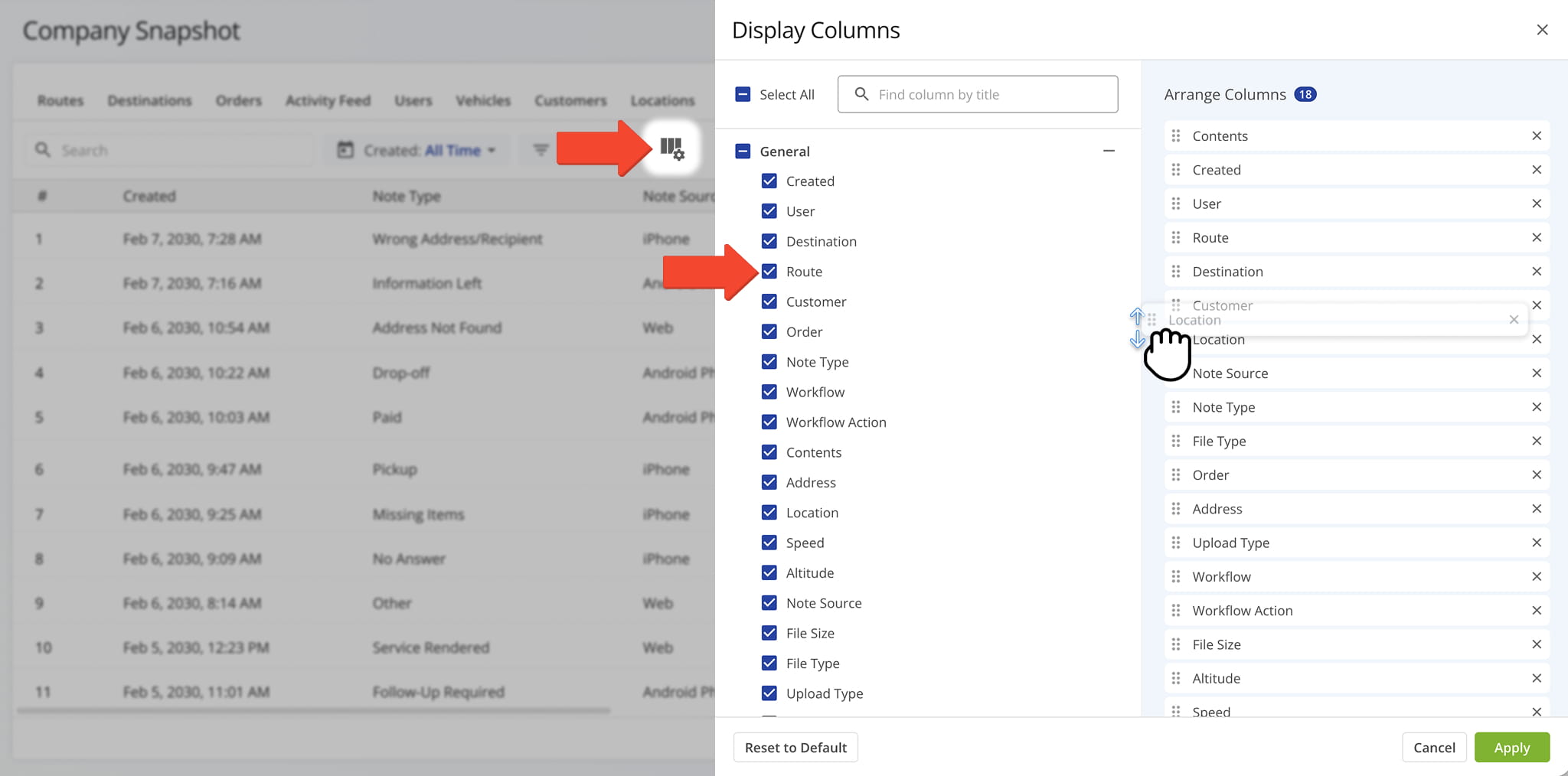Remove File Type from Arrange Columns

pos(1536,441)
